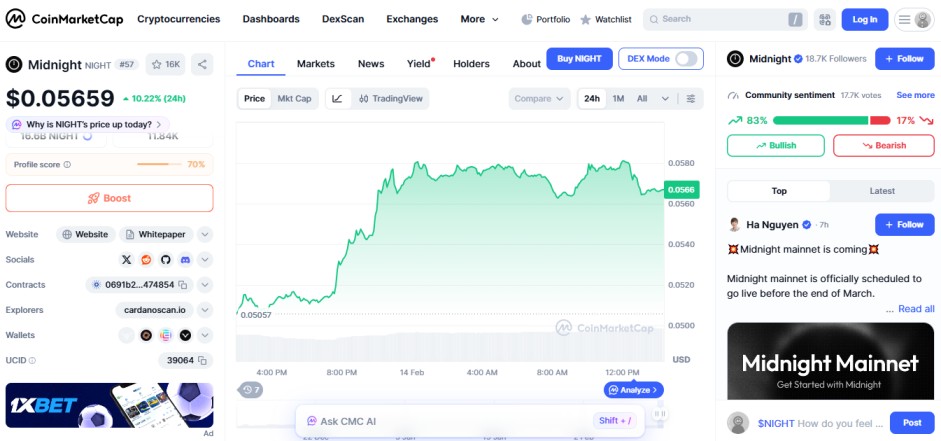
Task: Click the share icon beside Midnight
Action: coord(202,64)
